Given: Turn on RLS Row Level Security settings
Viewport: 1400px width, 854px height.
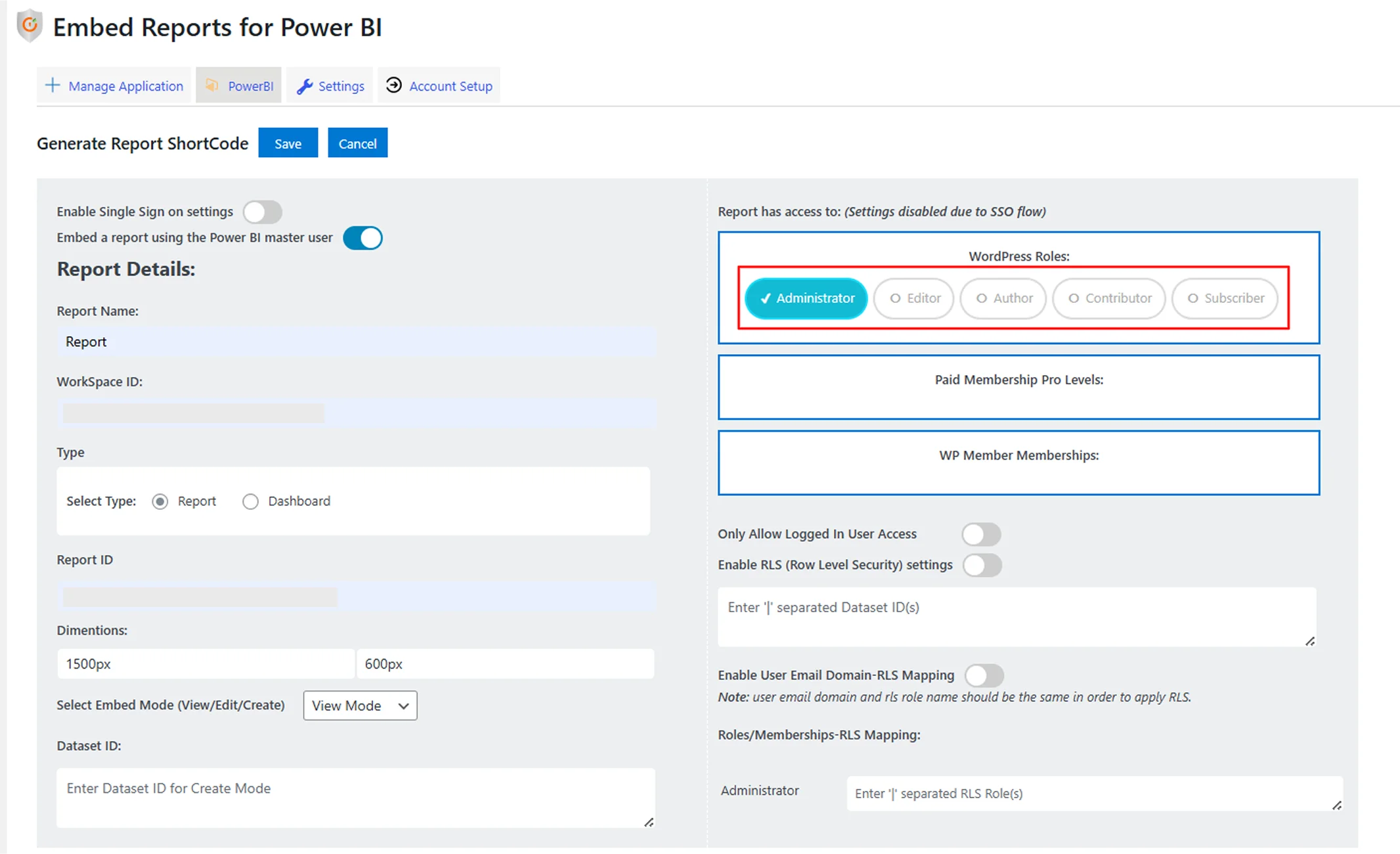Looking at the screenshot, I should pos(982,565).
